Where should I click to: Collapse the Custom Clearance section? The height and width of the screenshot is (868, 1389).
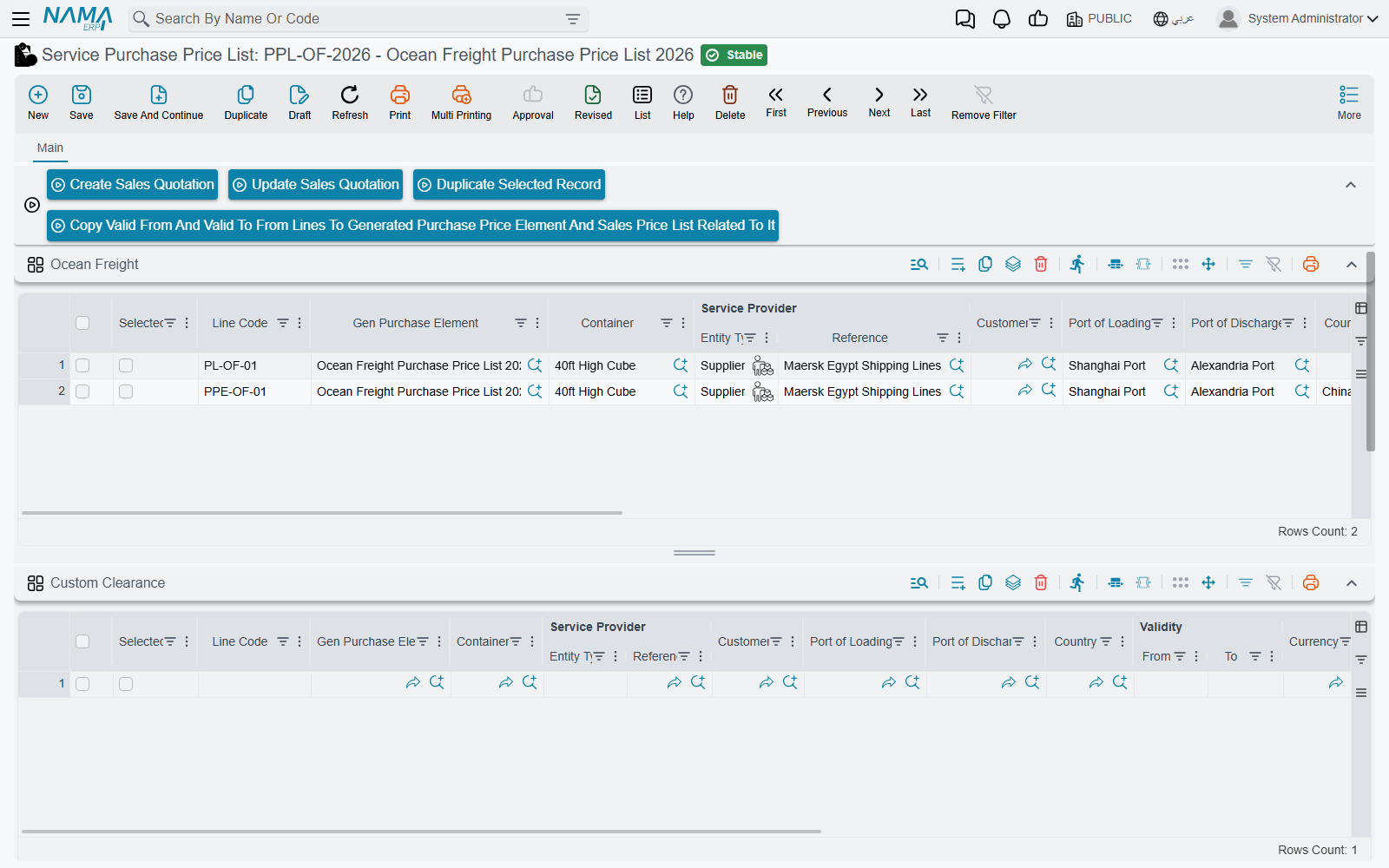point(1352,583)
